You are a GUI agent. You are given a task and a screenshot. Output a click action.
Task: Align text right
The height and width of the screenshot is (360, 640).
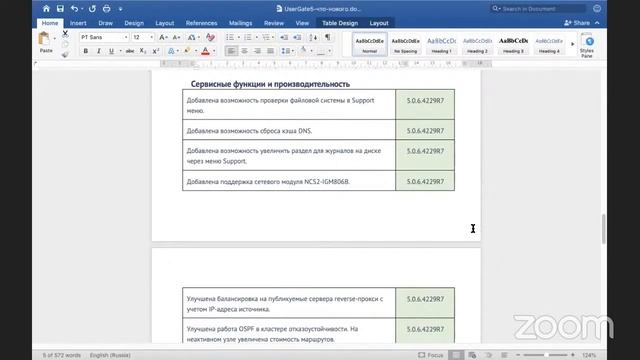(257, 51)
